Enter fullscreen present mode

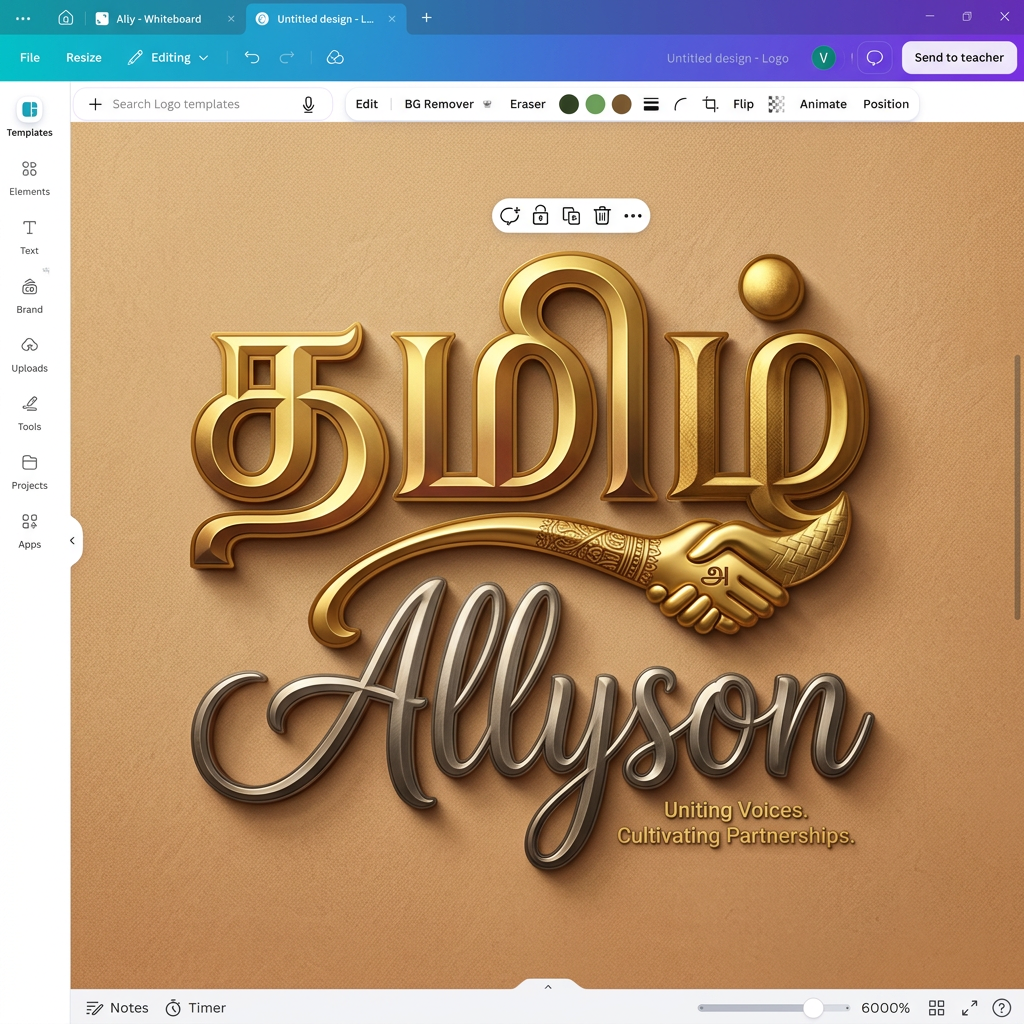[969, 1008]
